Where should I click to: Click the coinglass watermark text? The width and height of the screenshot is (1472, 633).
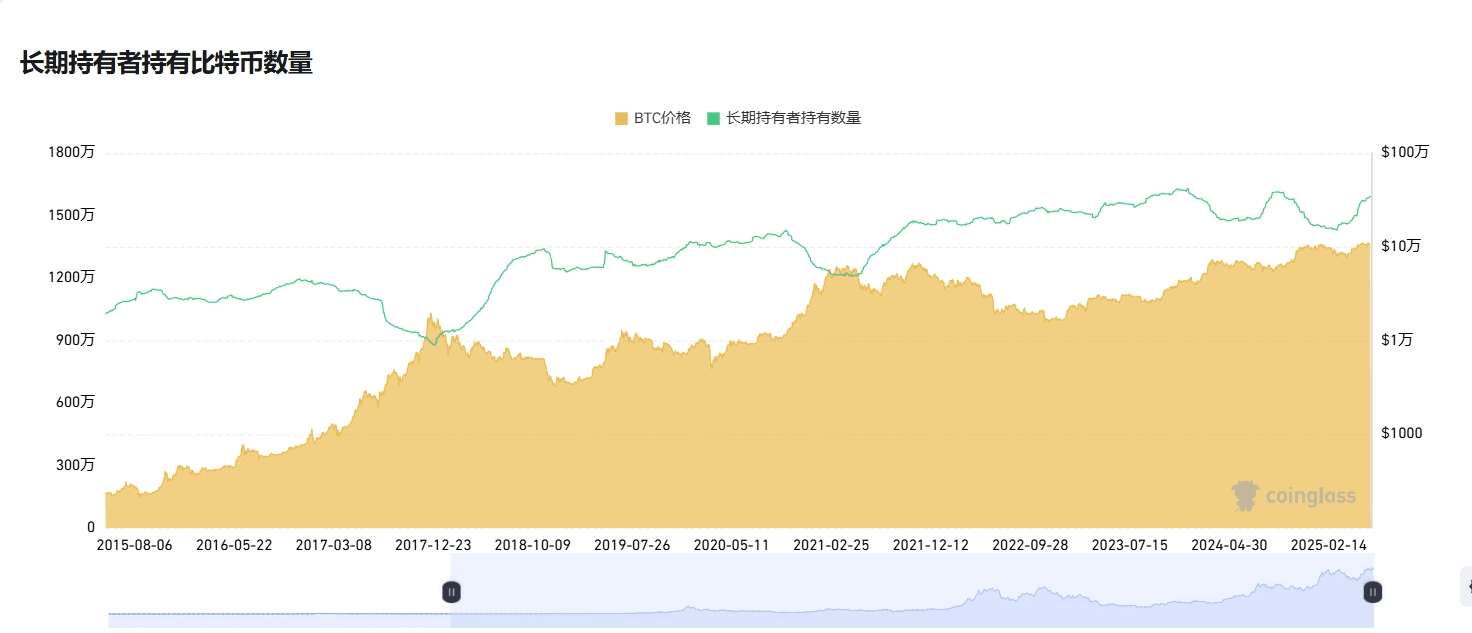click(1311, 496)
